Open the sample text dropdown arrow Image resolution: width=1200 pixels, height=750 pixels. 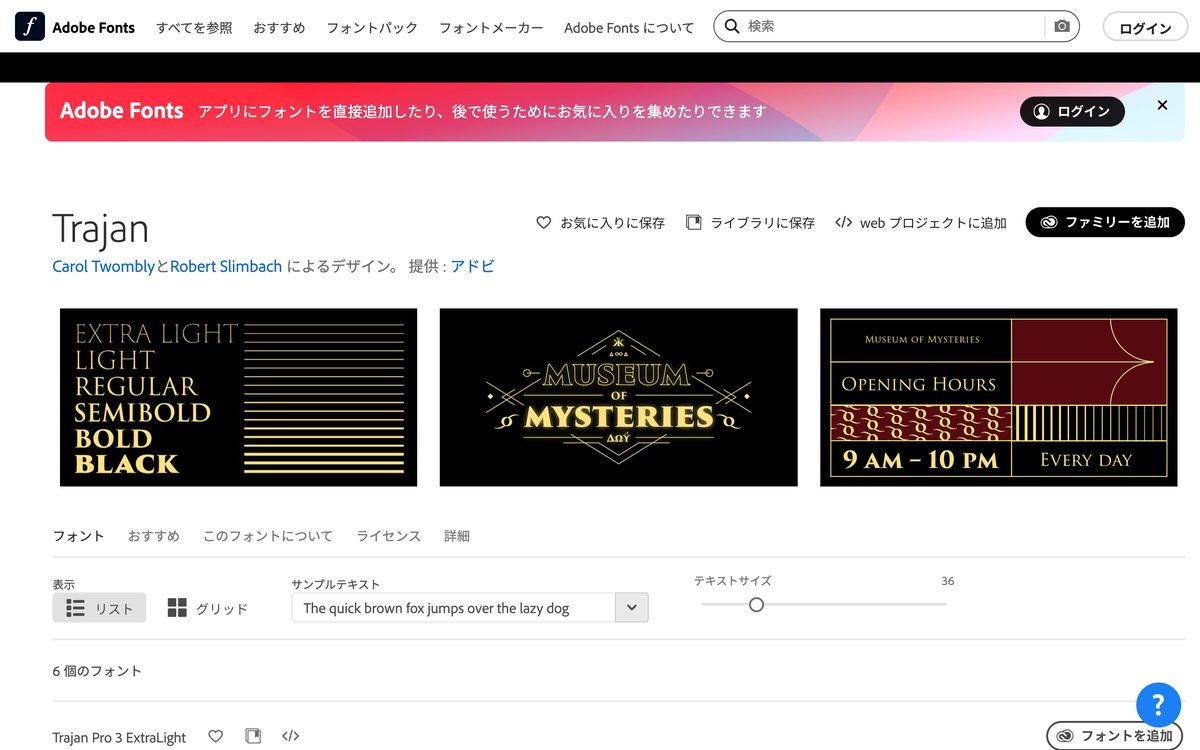(631, 608)
